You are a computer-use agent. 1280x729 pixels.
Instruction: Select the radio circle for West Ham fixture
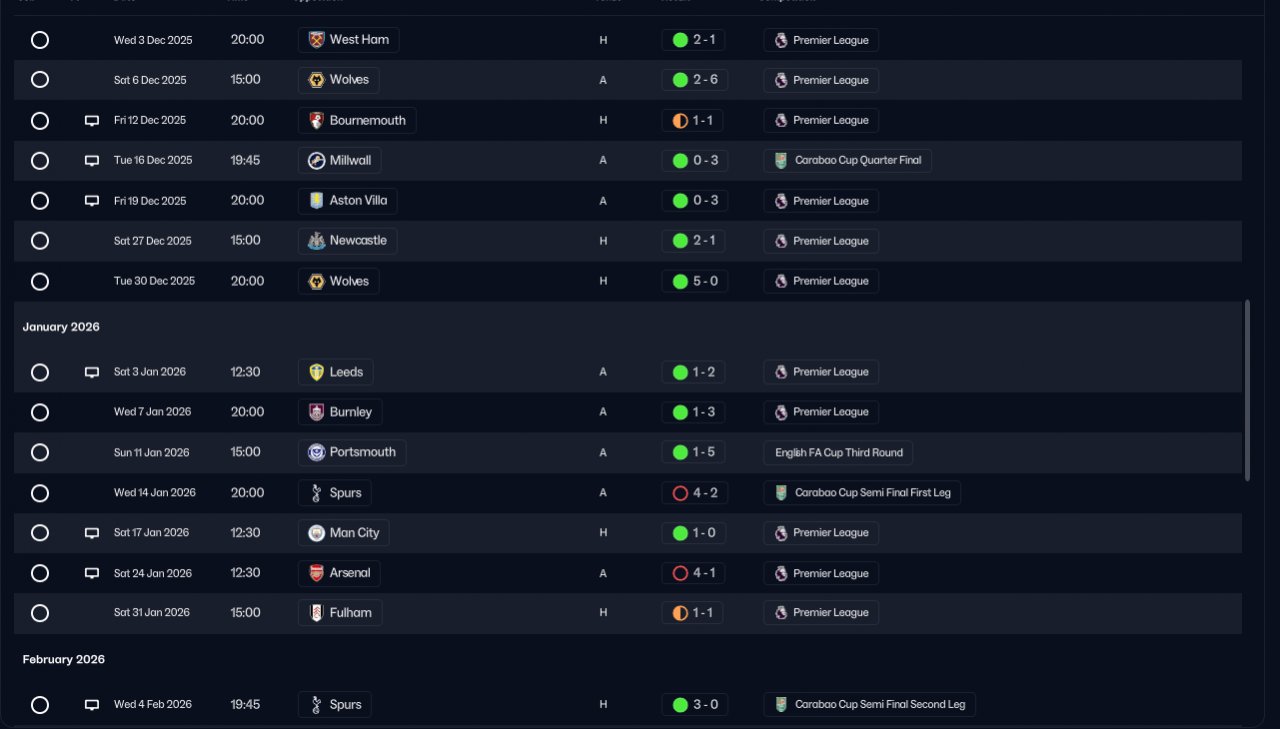pos(40,40)
